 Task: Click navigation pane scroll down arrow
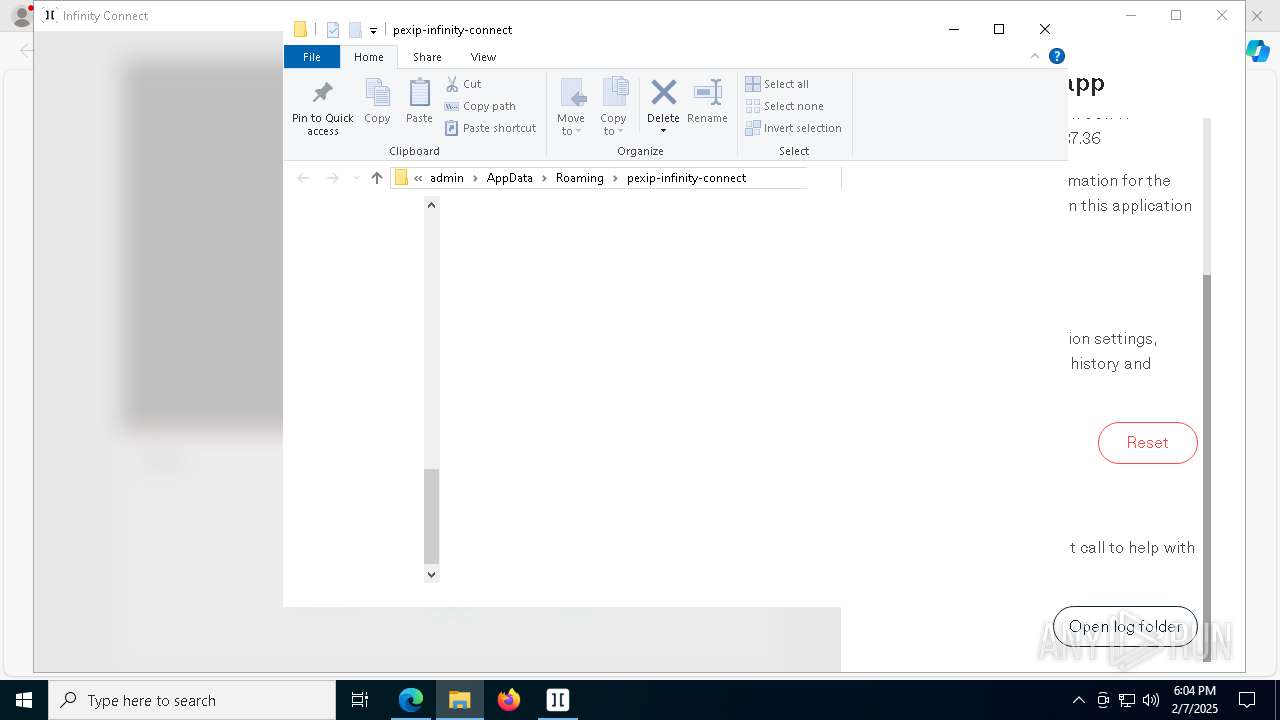[431, 574]
